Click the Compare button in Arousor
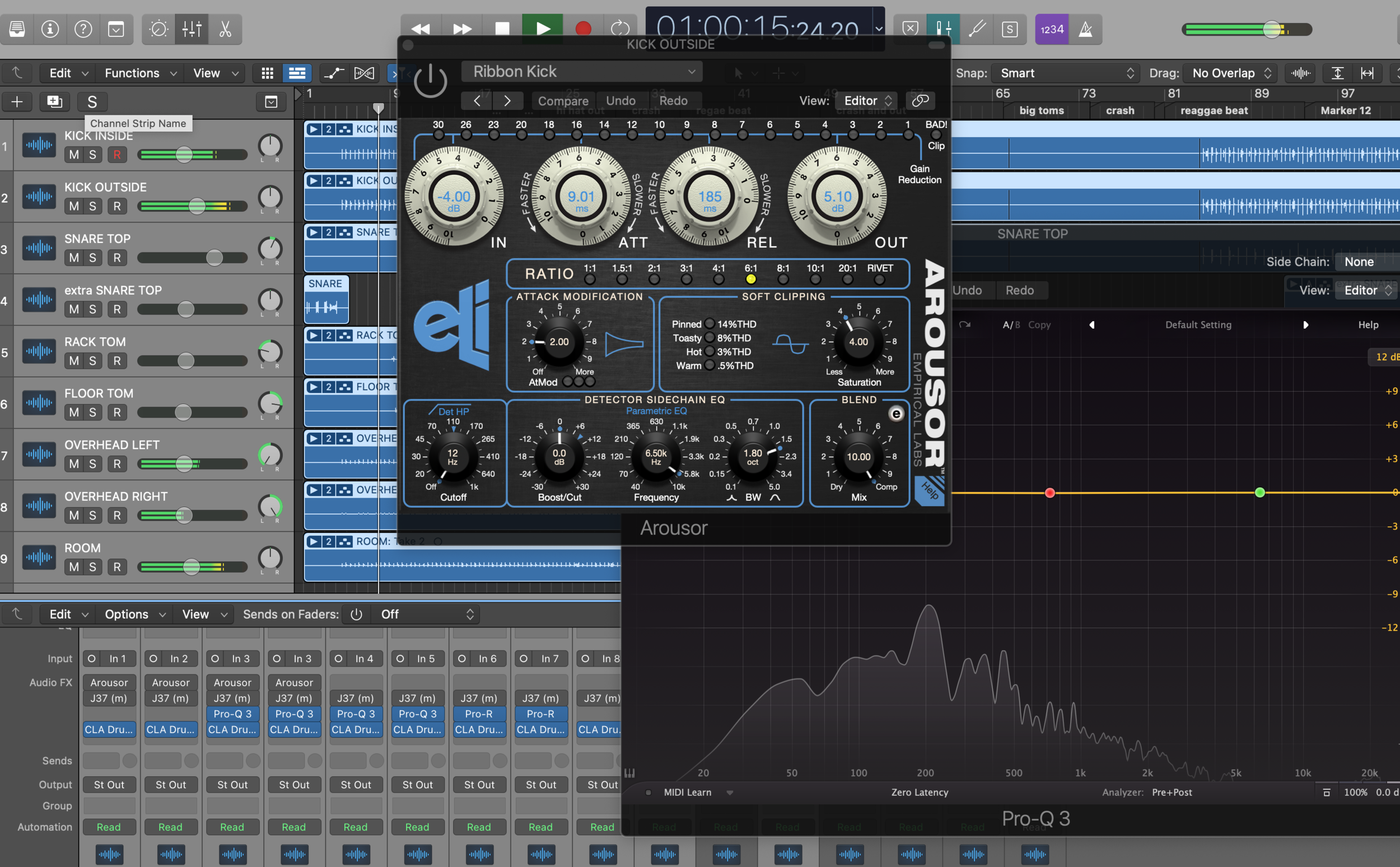1400x867 pixels. coord(563,100)
